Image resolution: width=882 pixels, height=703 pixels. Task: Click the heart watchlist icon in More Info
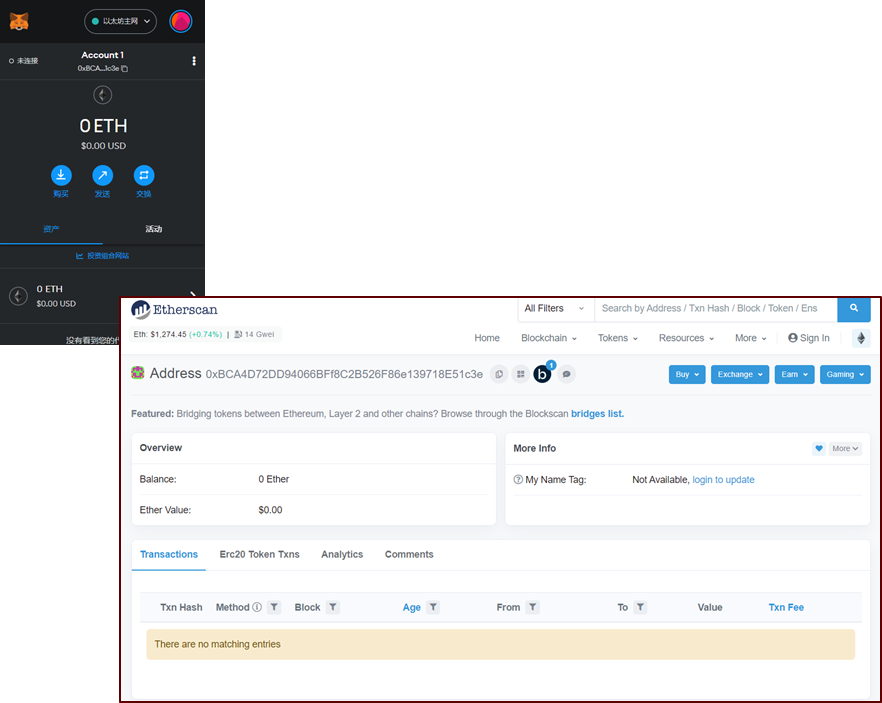[819, 448]
